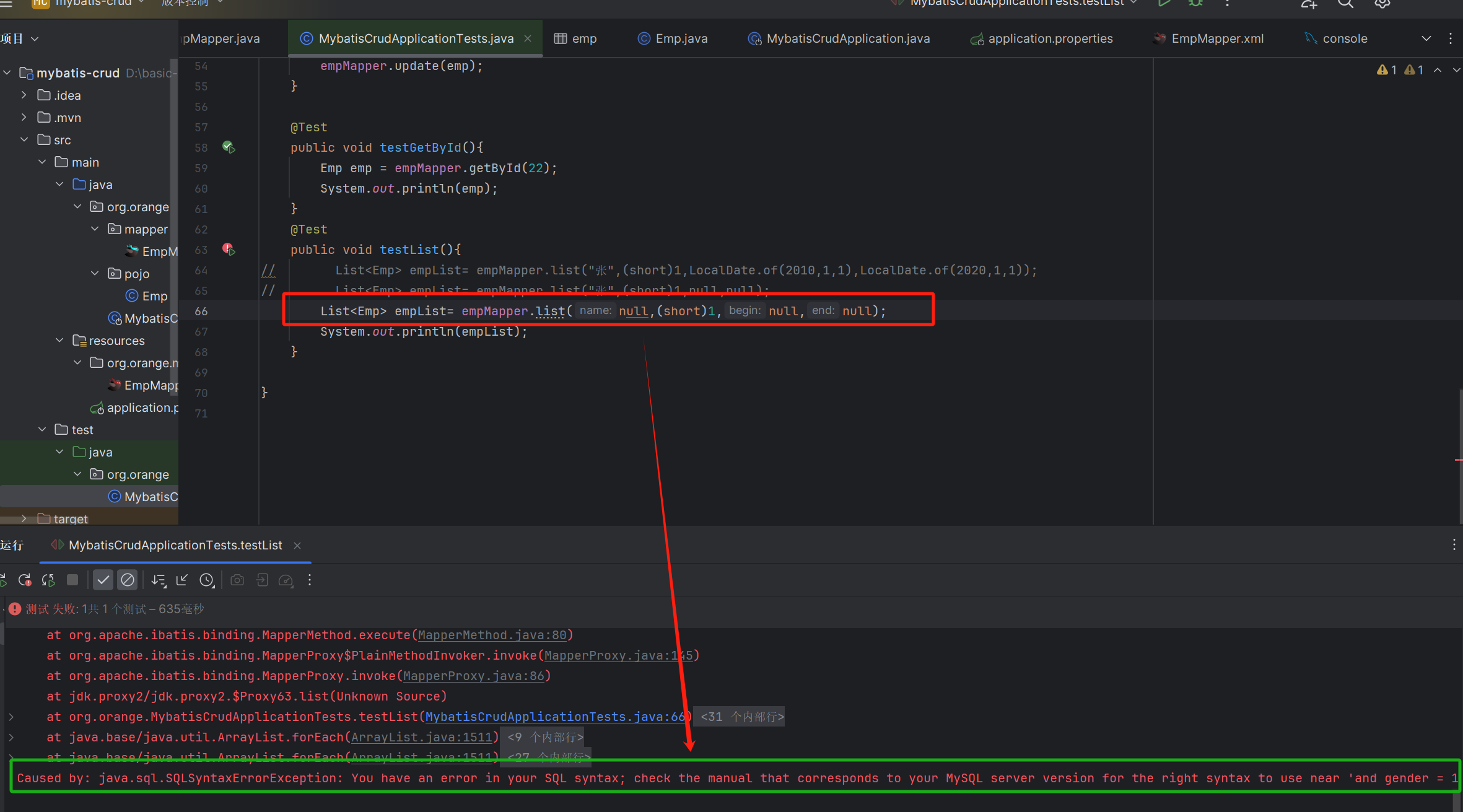Open more options in Run toolbar
Image resolution: width=1463 pixels, height=812 pixels.
tap(310, 580)
